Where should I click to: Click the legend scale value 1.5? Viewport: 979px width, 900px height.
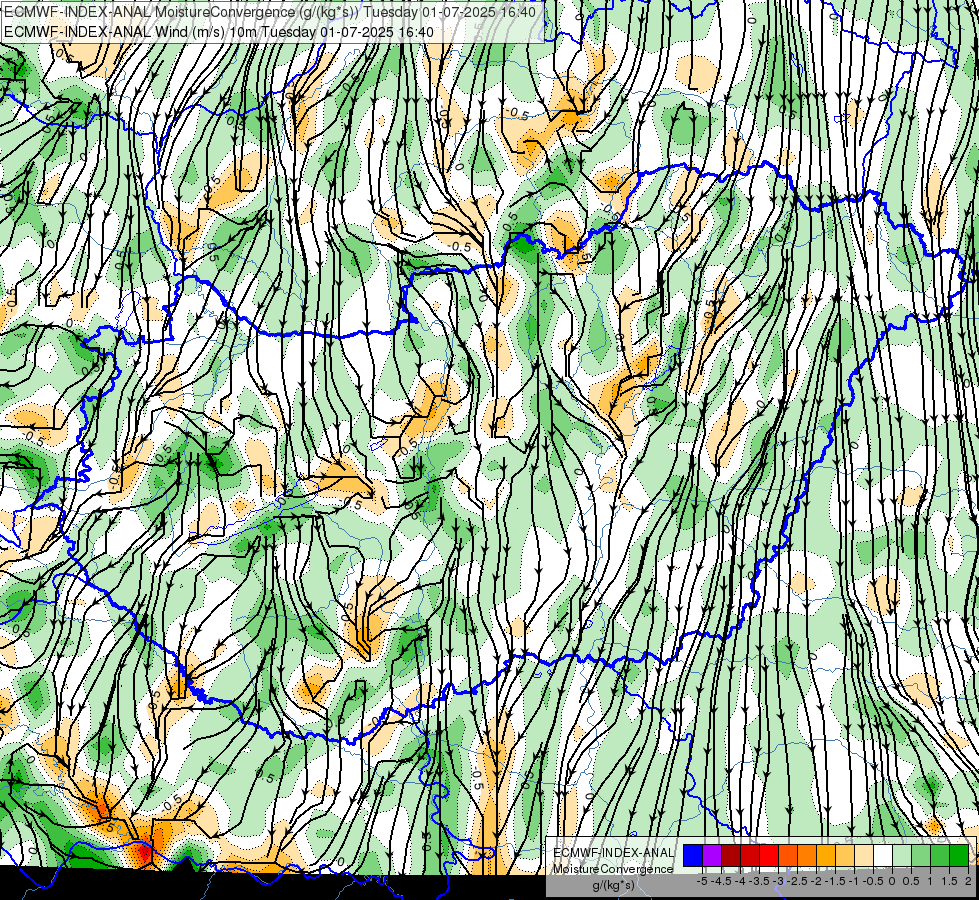(950, 881)
